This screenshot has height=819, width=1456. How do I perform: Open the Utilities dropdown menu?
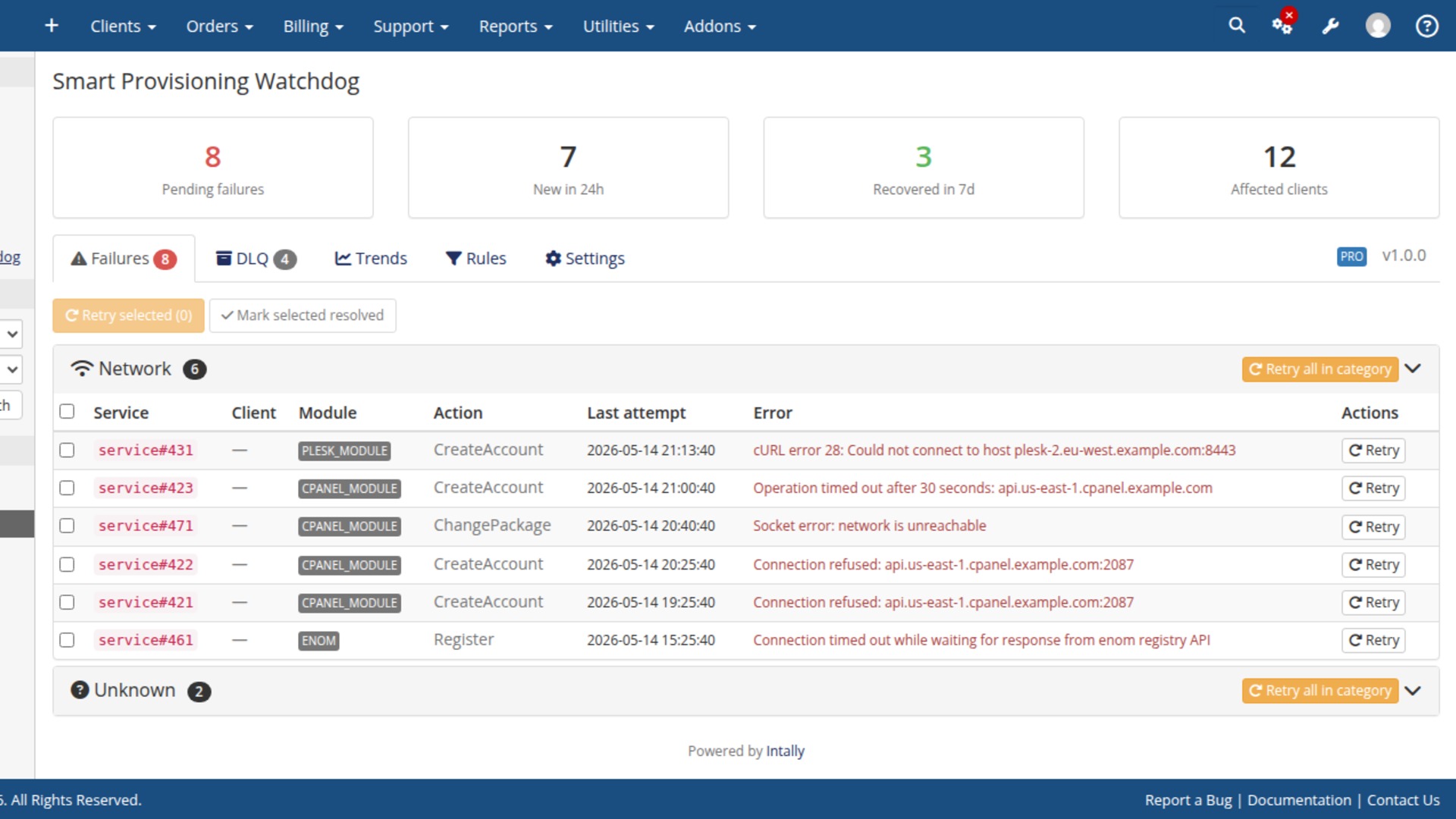tap(618, 26)
